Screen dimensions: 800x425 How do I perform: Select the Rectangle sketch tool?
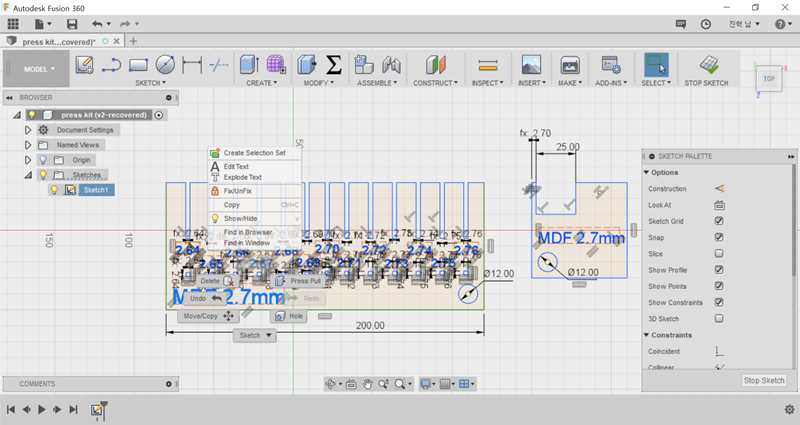point(138,65)
